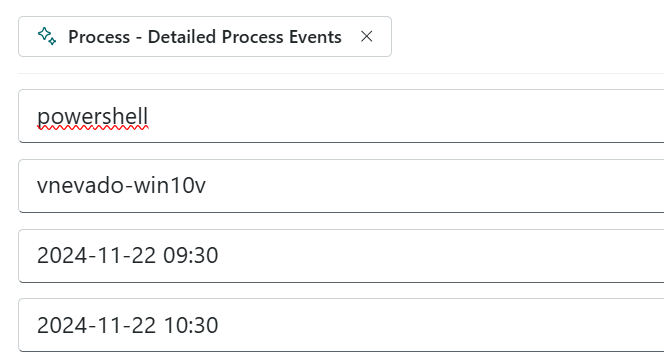Click the sparkle icon on the promptbook chip
The height and width of the screenshot is (361, 664).
point(47,36)
